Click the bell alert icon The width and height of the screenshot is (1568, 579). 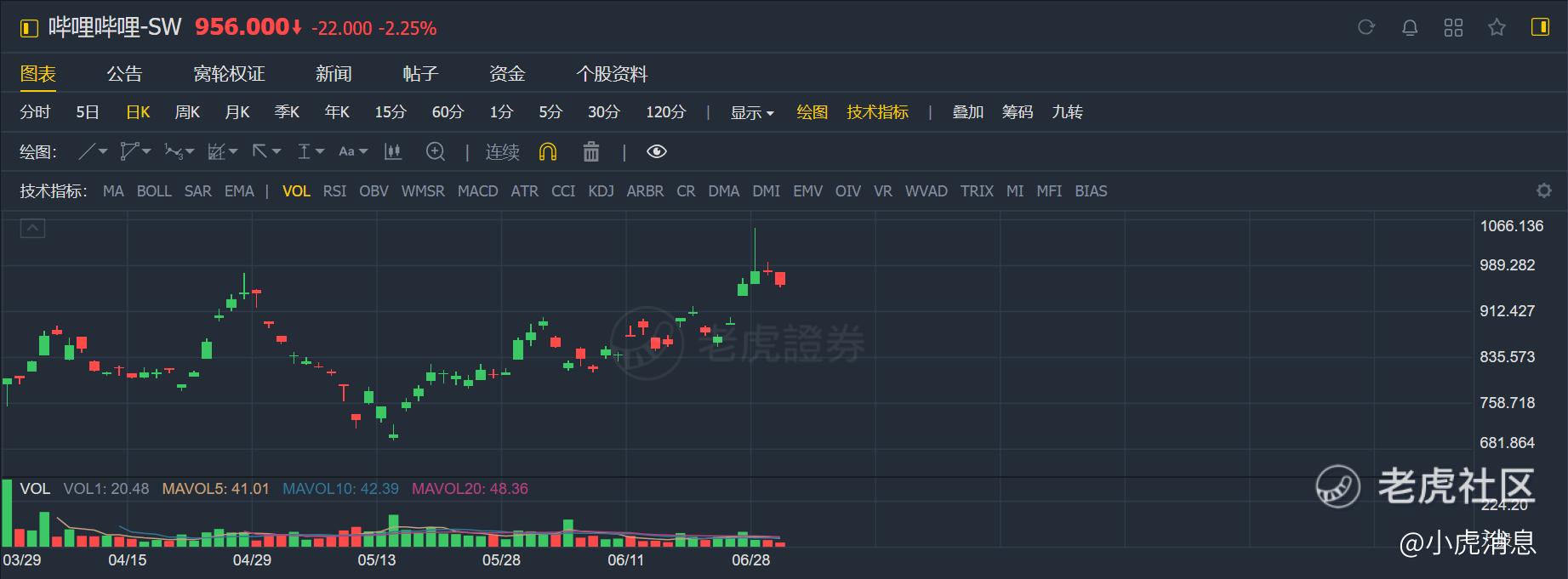[x=1410, y=27]
